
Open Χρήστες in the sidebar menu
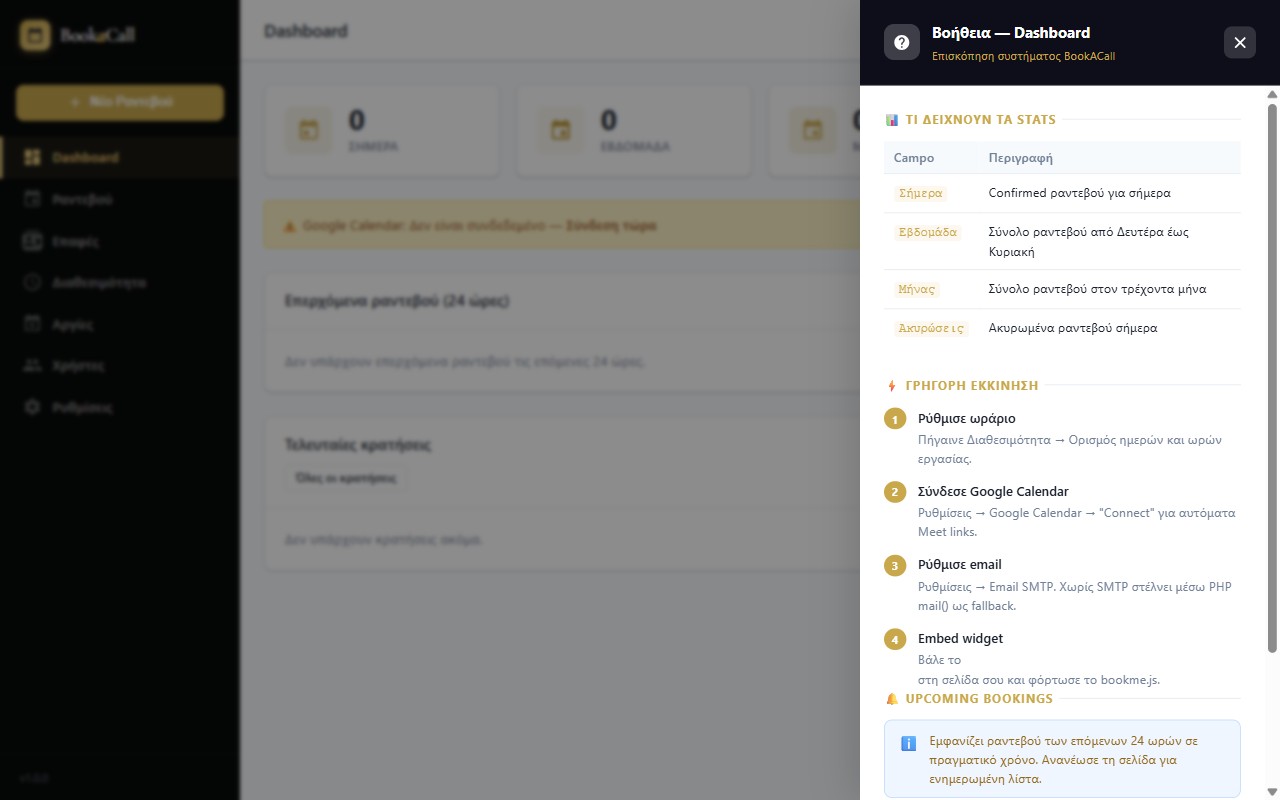(x=120, y=366)
